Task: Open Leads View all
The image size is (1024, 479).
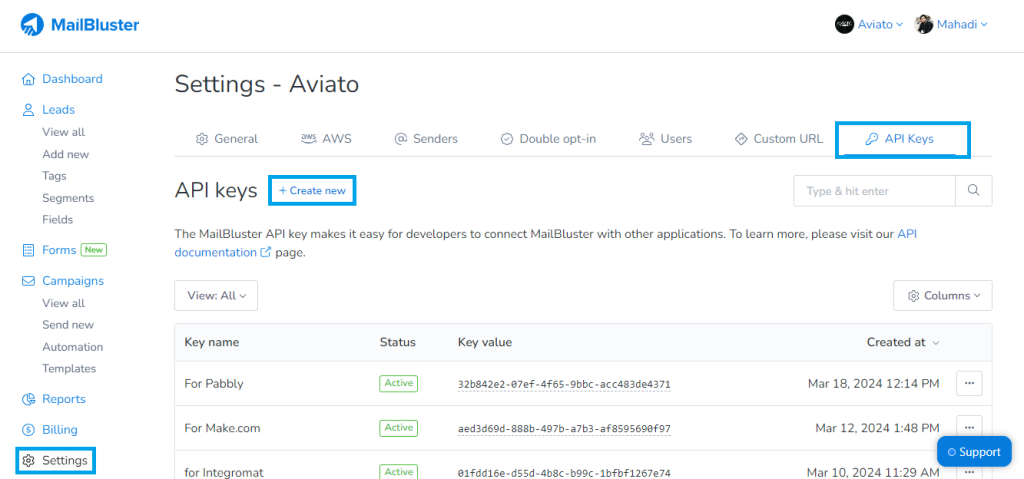Action: [x=63, y=132]
